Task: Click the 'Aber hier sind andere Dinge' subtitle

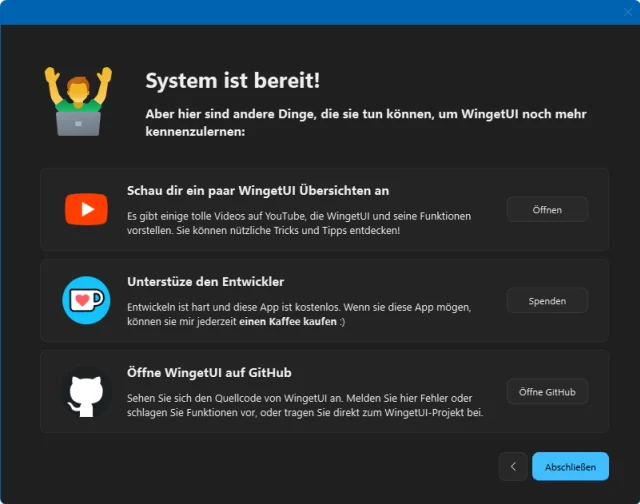Action: coord(366,122)
